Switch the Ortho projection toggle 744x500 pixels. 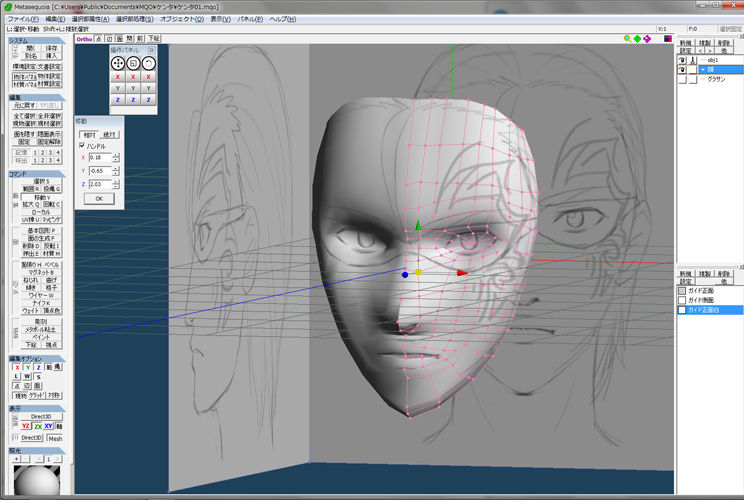click(84, 39)
